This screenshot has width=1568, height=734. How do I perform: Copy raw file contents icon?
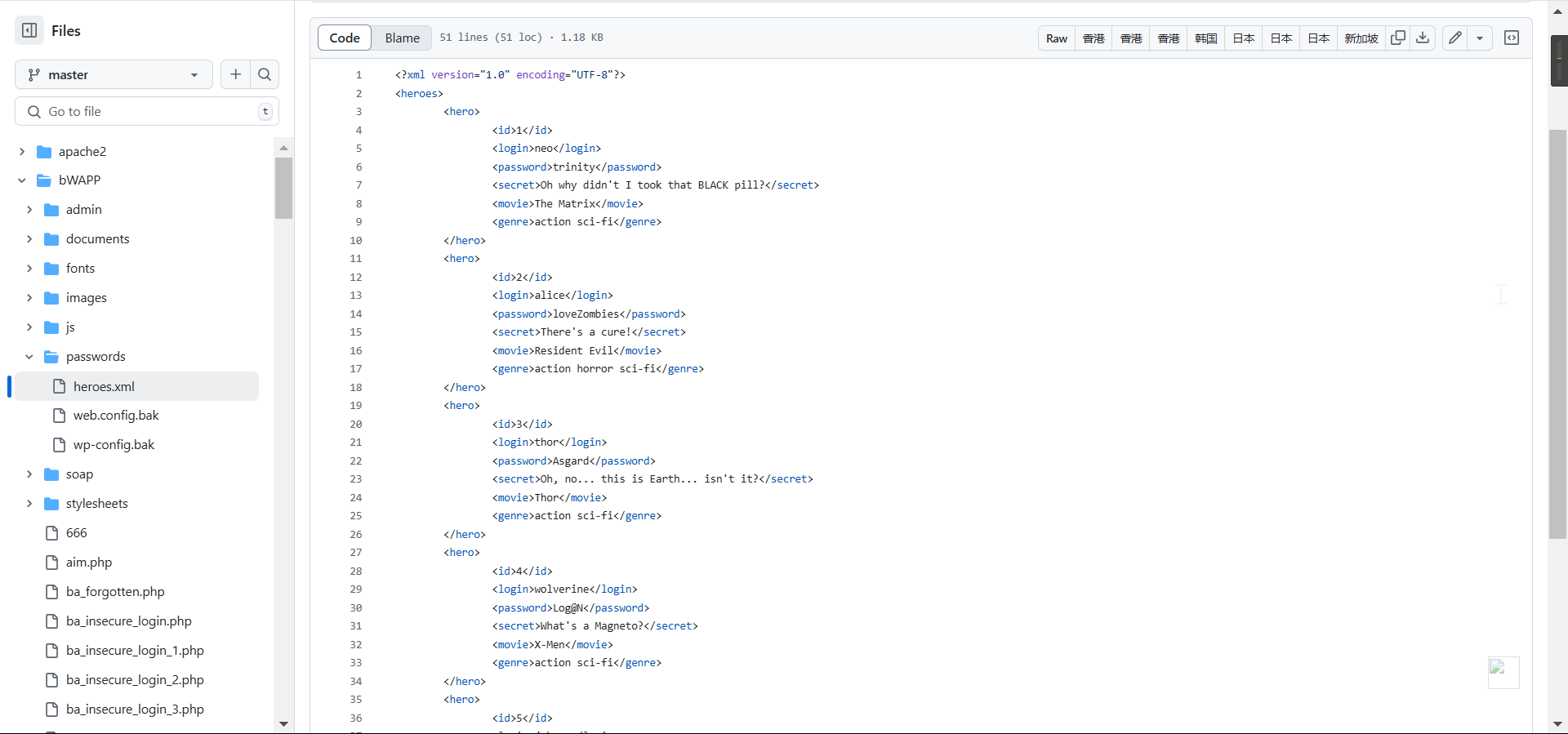coord(1398,38)
